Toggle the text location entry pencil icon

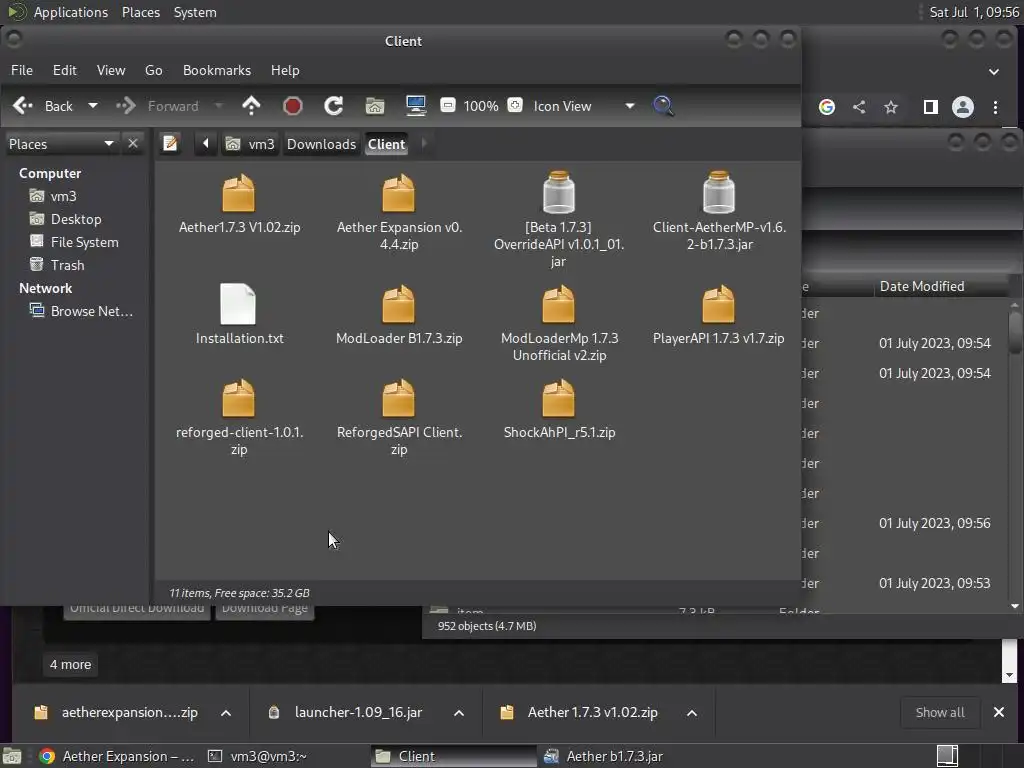(170, 143)
